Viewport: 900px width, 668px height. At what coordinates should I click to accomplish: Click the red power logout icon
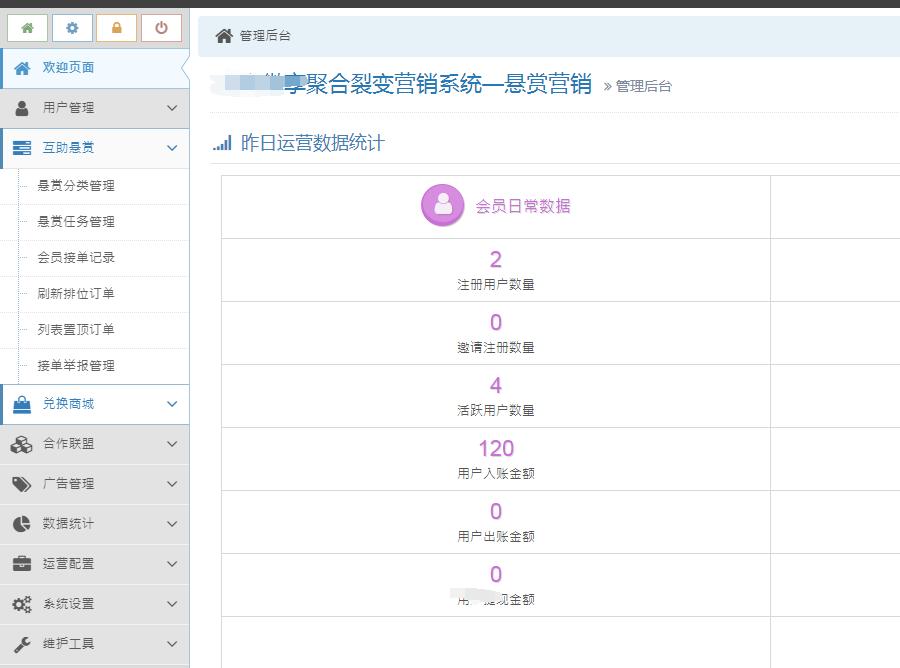pyautogui.click(x=160, y=28)
